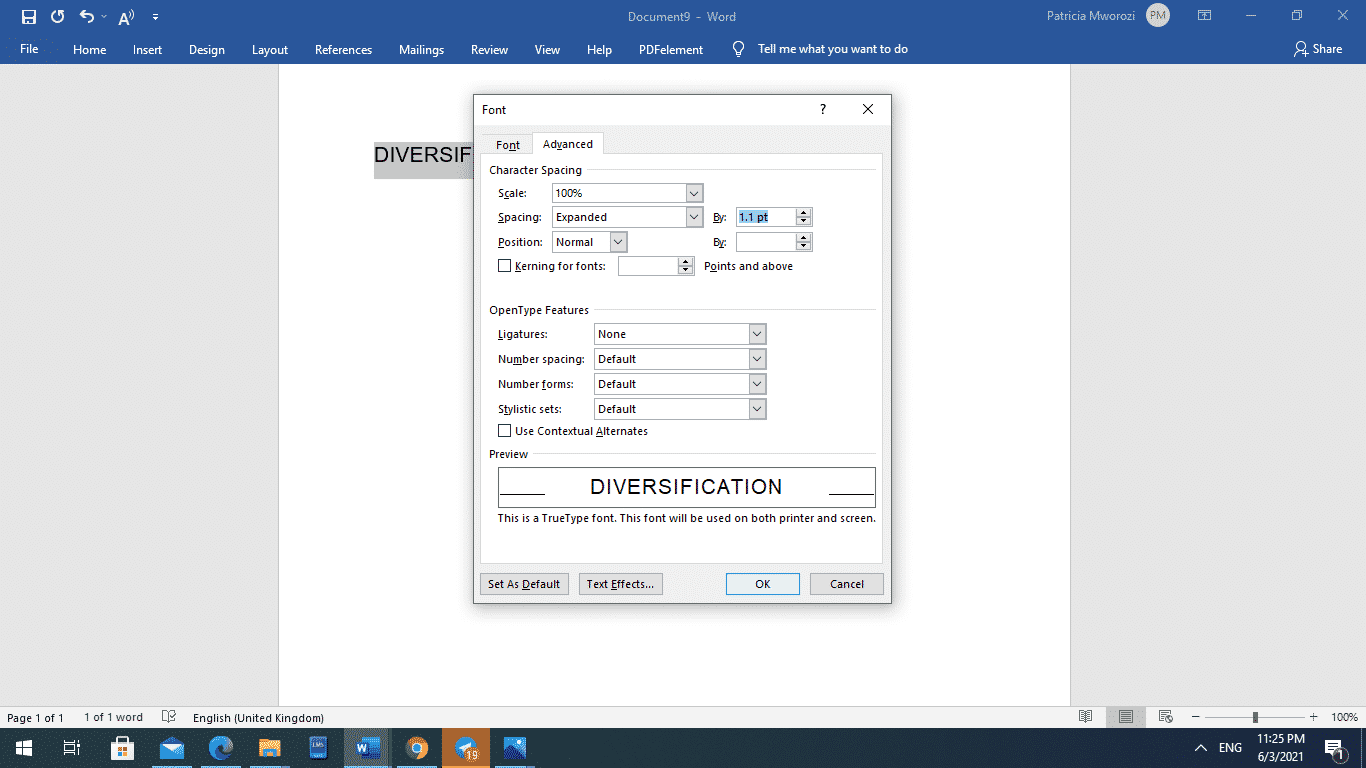Check Use Contextual Alternates
The height and width of the screenshot is (768, 1366).
pyautogui.click(x=505, y=430)
